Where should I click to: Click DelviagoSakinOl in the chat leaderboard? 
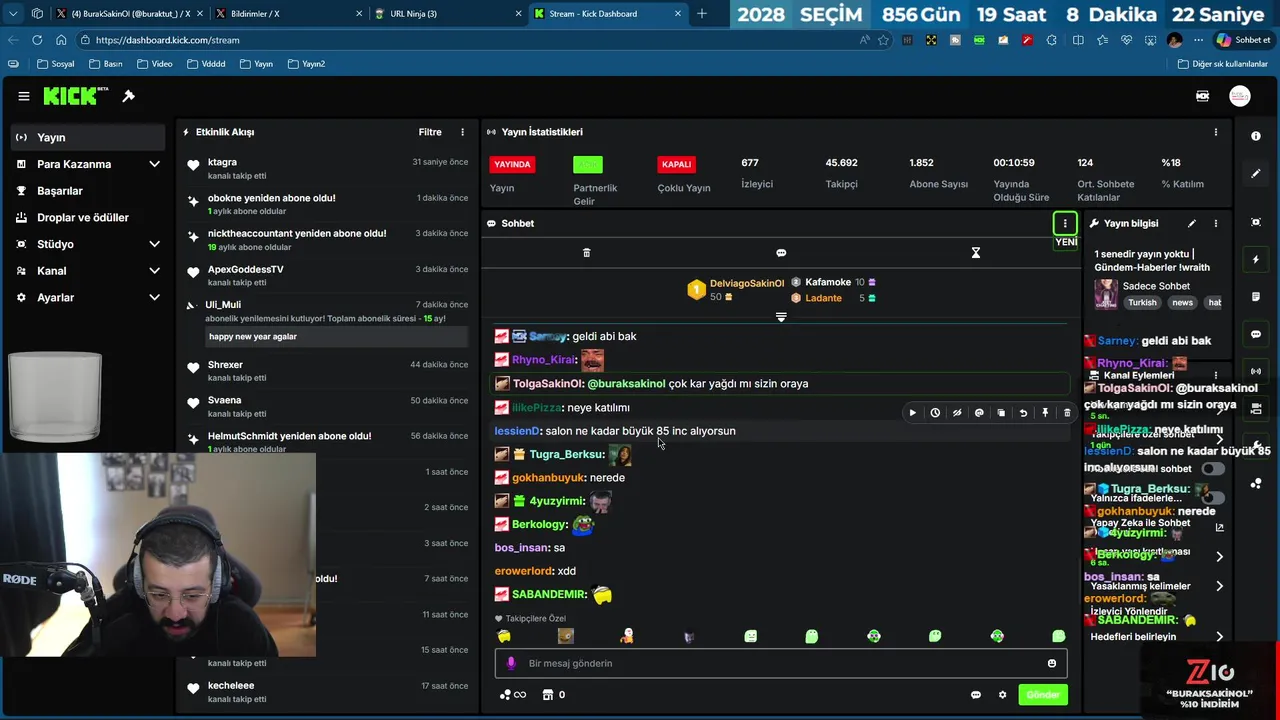(x=747, y=284)
